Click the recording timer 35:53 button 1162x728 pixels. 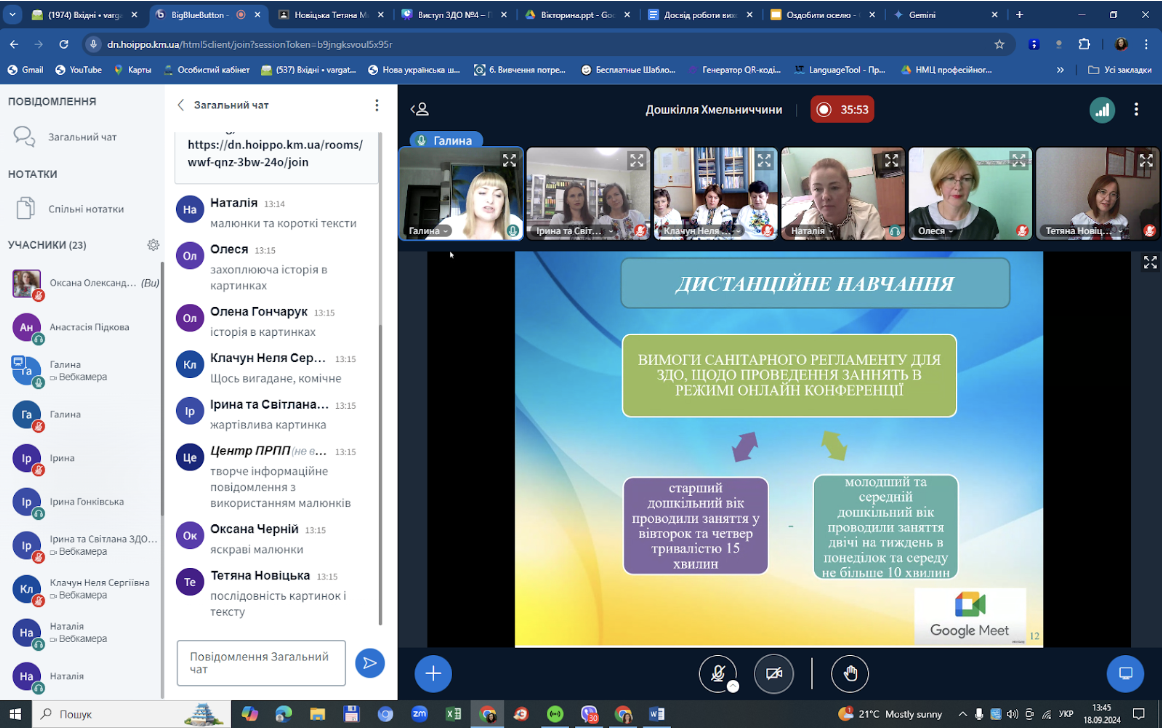point(843,110)
